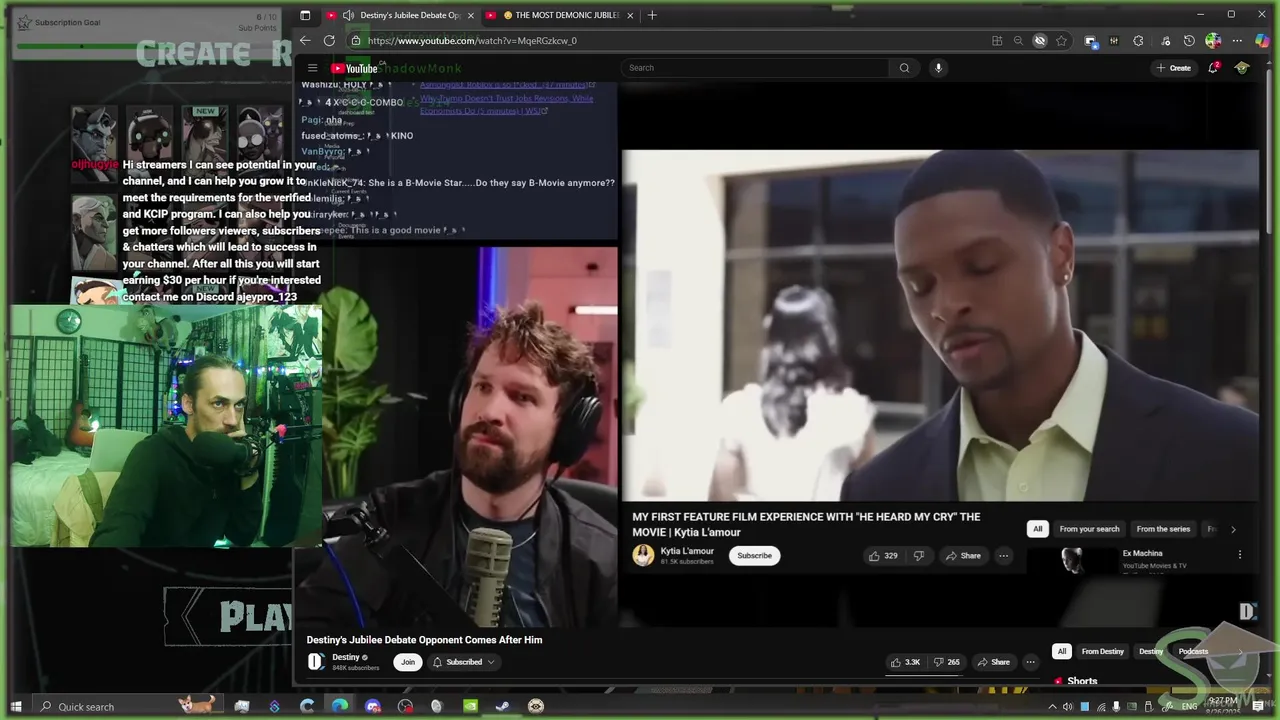Select the 'From your search' chip
The height and width of the screenshot is (720, 1280).
click(1089, 529)
